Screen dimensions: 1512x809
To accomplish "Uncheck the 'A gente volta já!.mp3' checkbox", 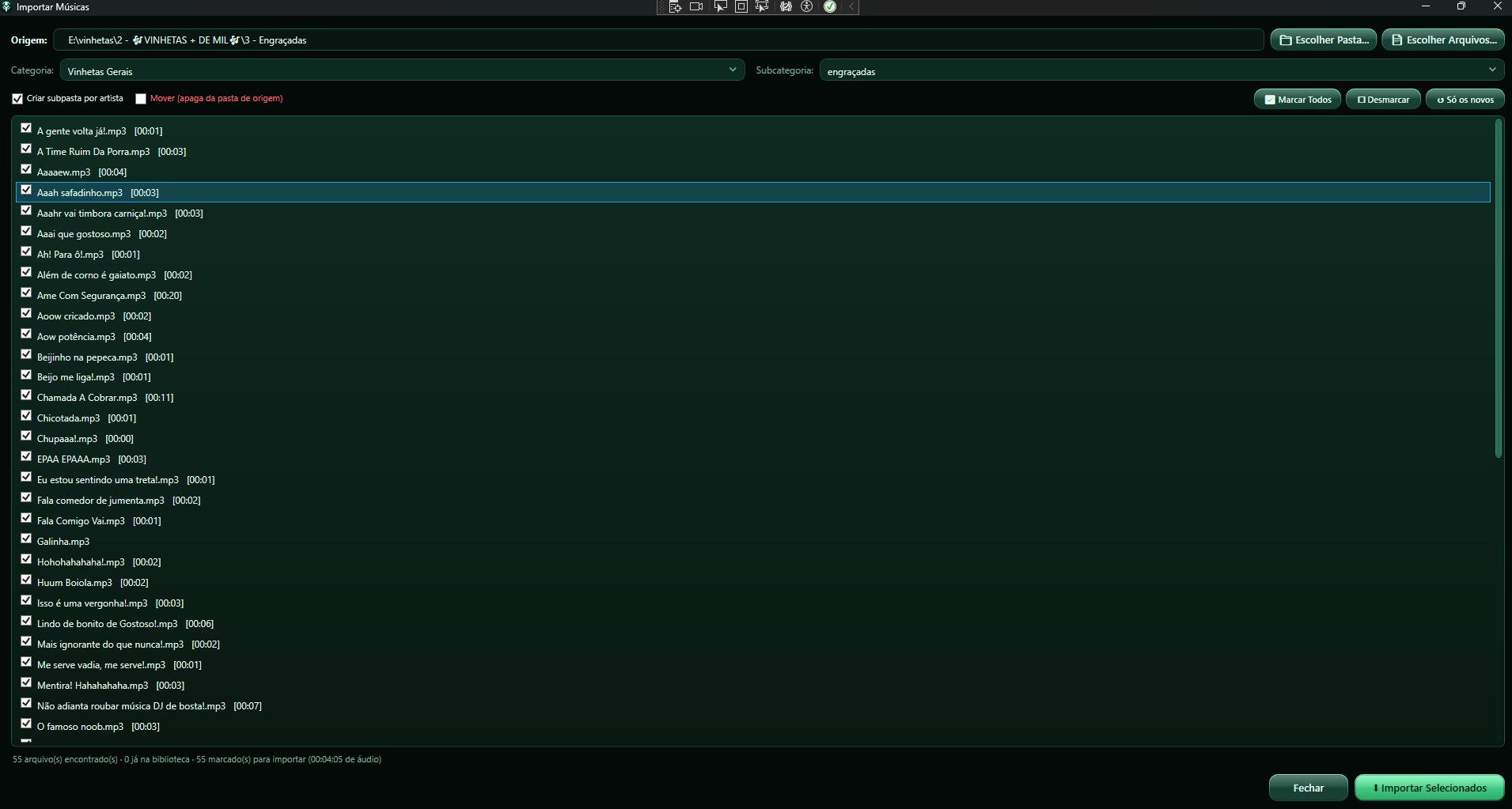I will click(x=26, y=128).
